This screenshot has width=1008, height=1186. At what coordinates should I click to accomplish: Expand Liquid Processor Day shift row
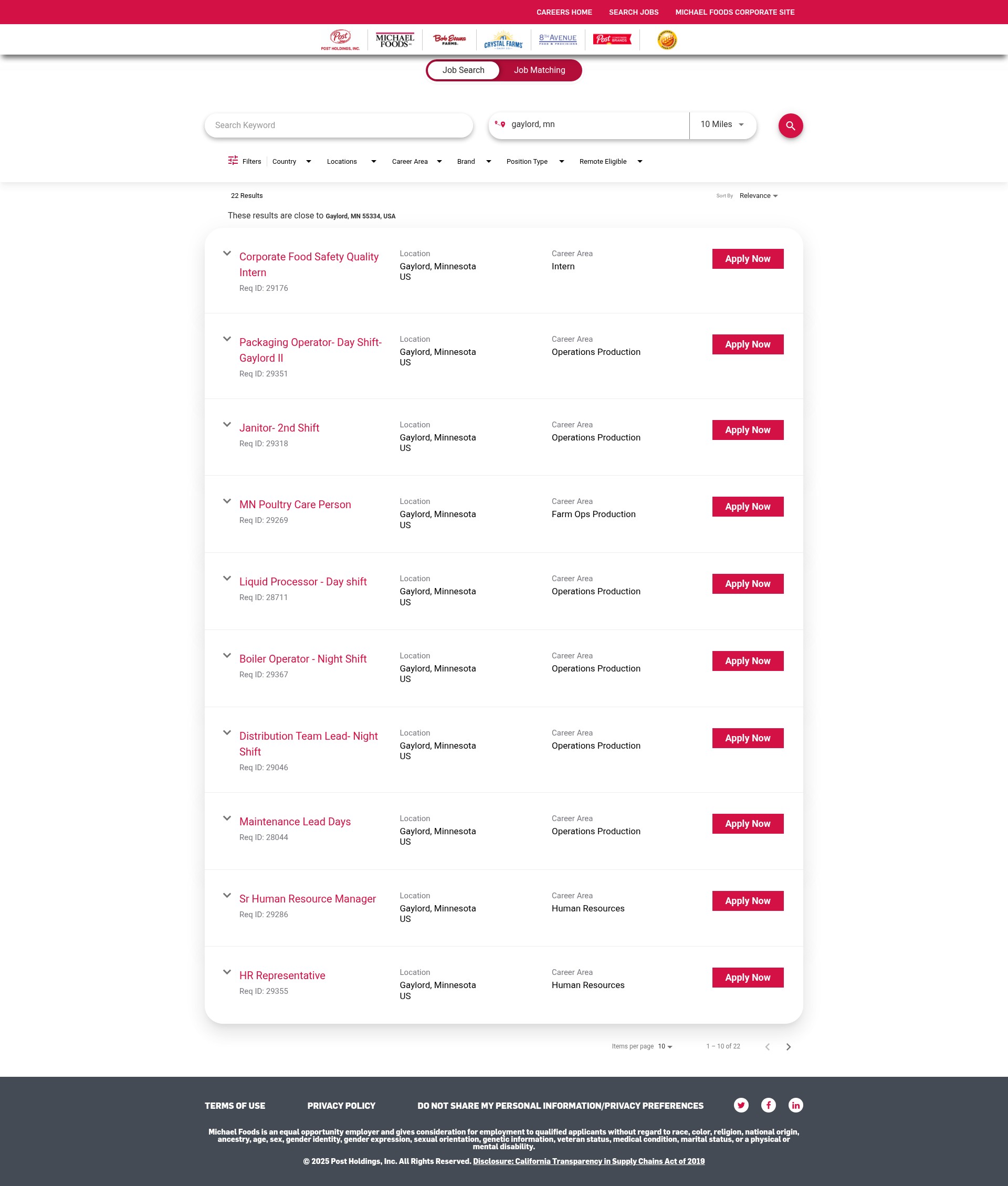[x=227, y=579]
